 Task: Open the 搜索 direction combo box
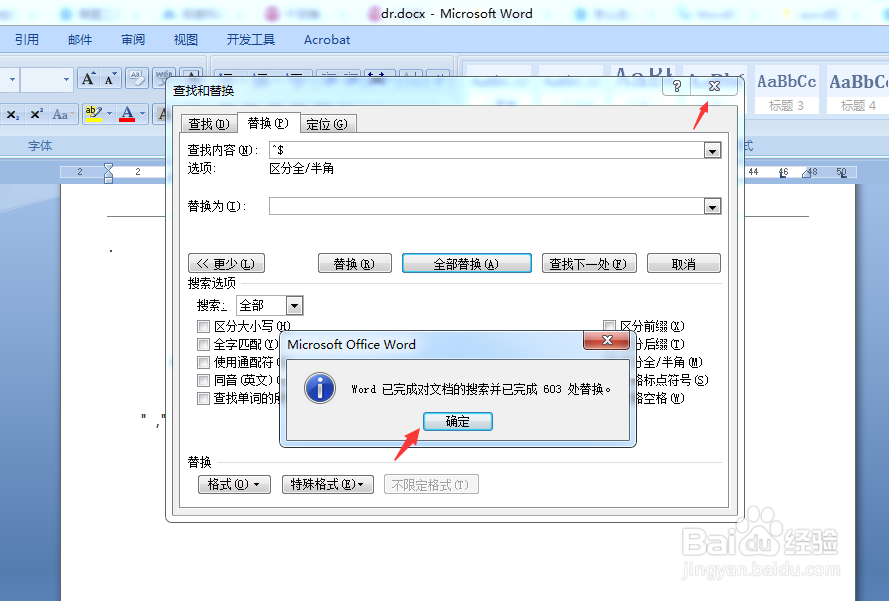(x=270, y=306)
